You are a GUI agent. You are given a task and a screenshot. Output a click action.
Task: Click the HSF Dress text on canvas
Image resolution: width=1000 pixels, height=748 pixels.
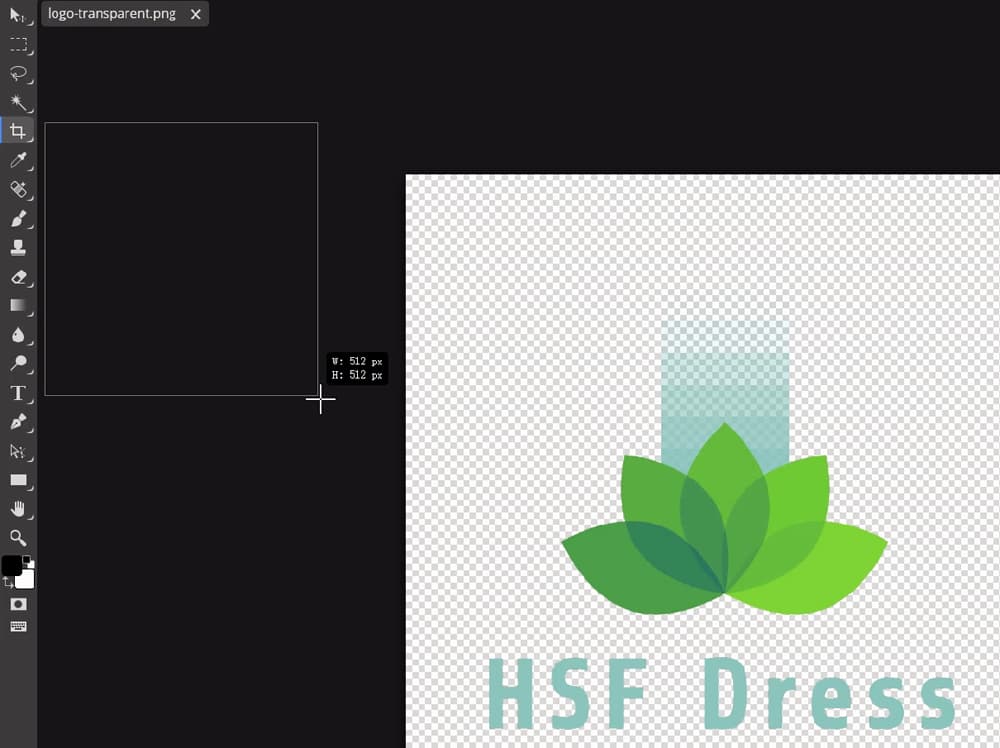click(721, 694)
